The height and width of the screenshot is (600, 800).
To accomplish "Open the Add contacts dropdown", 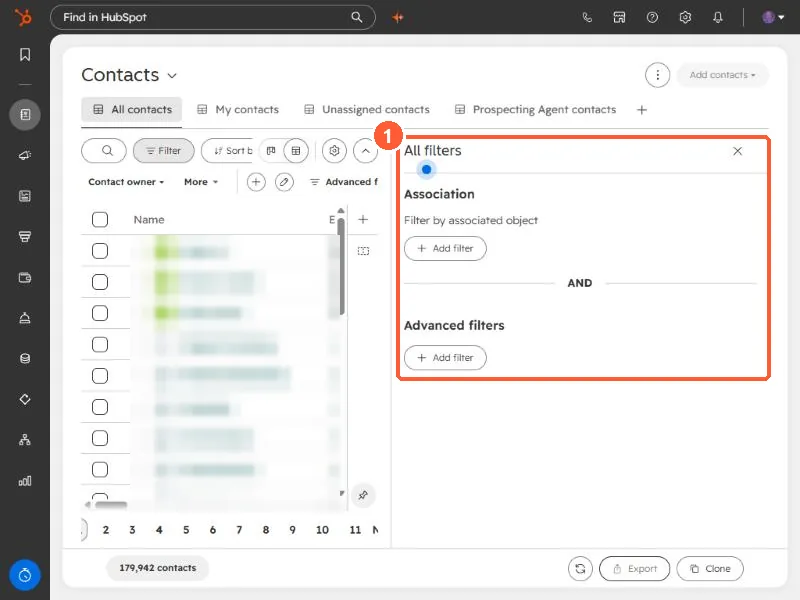I will pyautogui.click(x=722, y=75).
